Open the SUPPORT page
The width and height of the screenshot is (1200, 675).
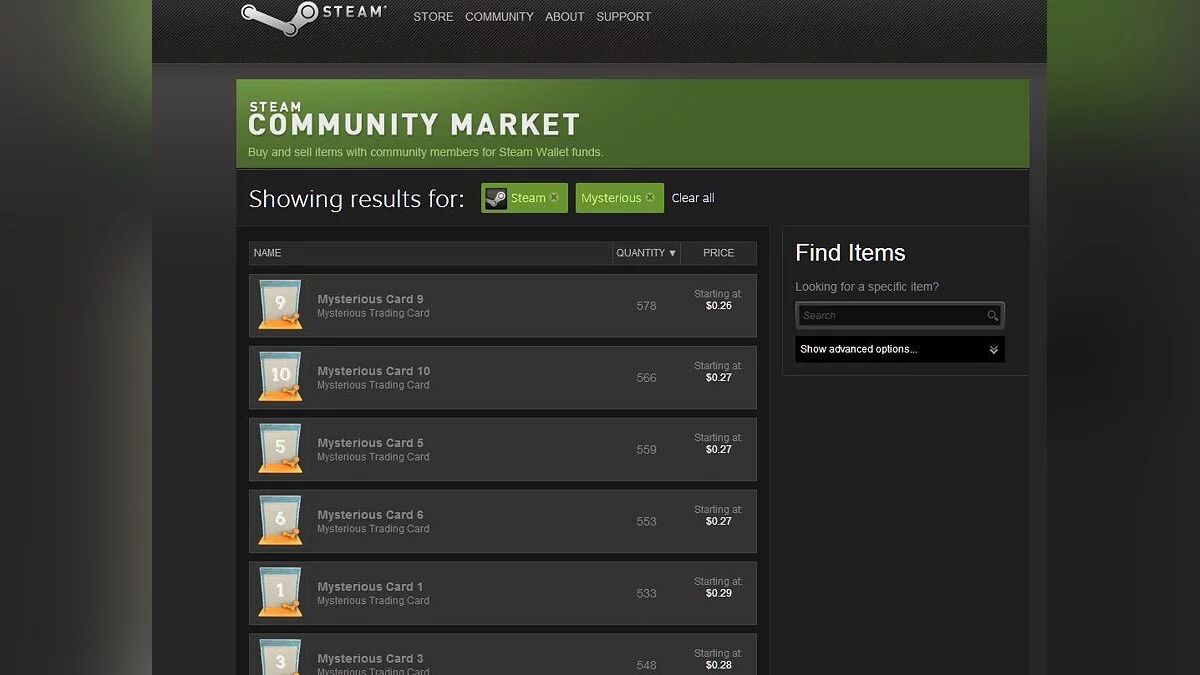click(x=623, y=17)
